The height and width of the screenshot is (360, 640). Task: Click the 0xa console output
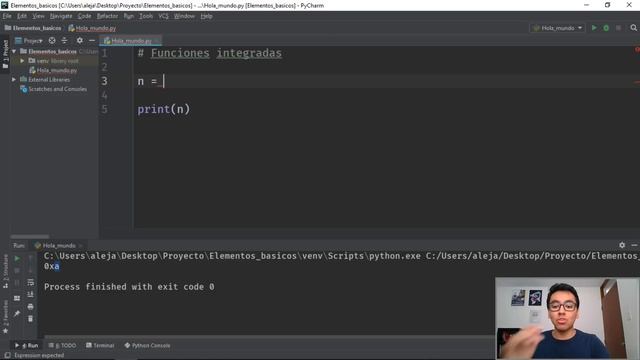(x=52, y=266)
